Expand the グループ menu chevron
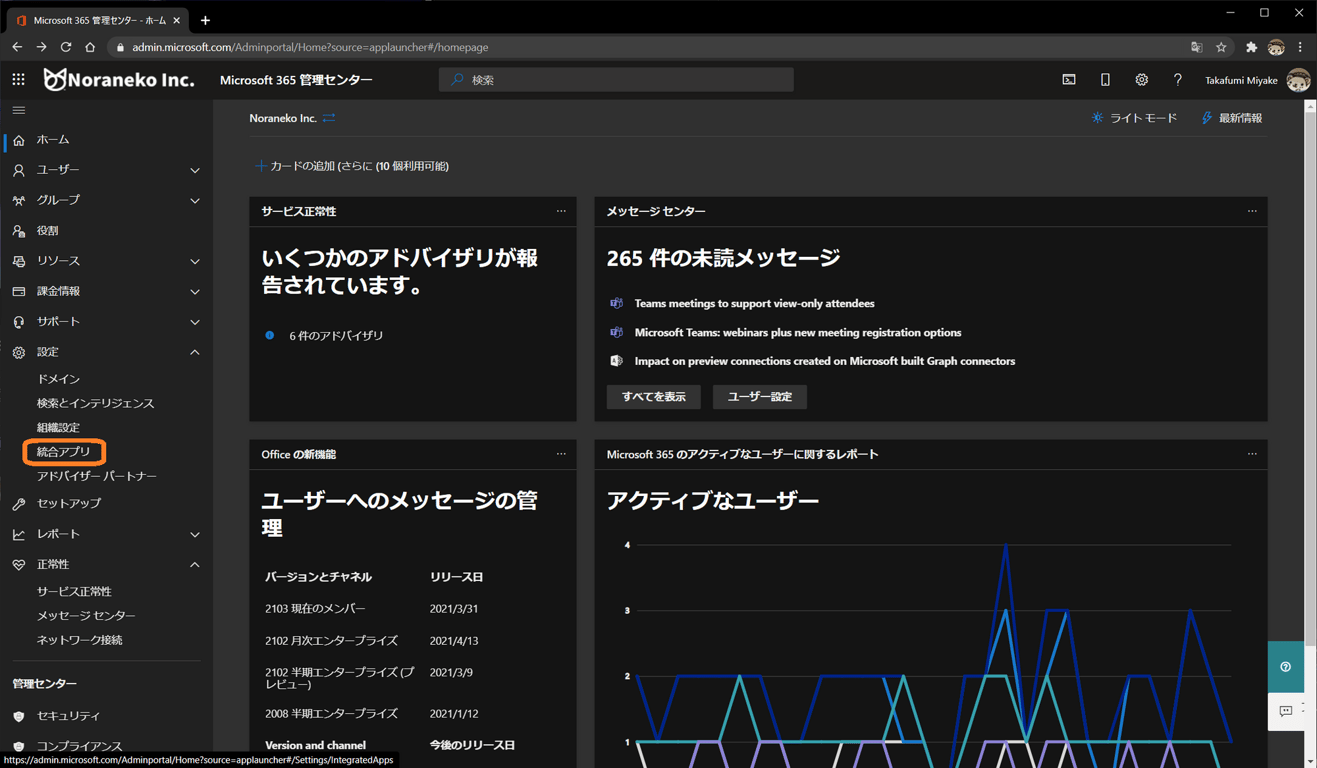 pyautogui.click(x=195, y=200)
